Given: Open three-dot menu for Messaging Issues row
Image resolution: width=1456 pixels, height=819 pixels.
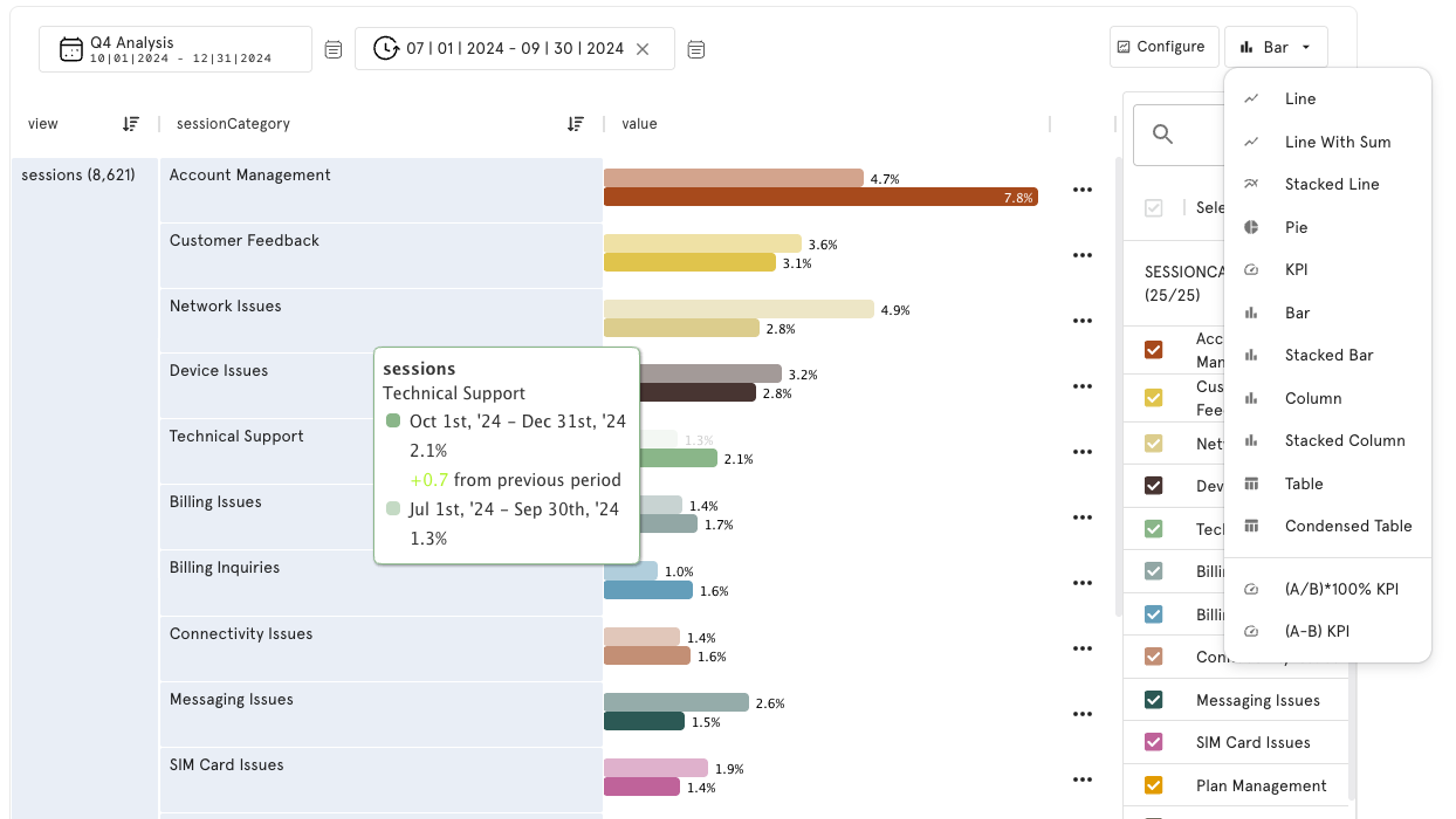Looking at the screenshot, I should pos(1082,714).
